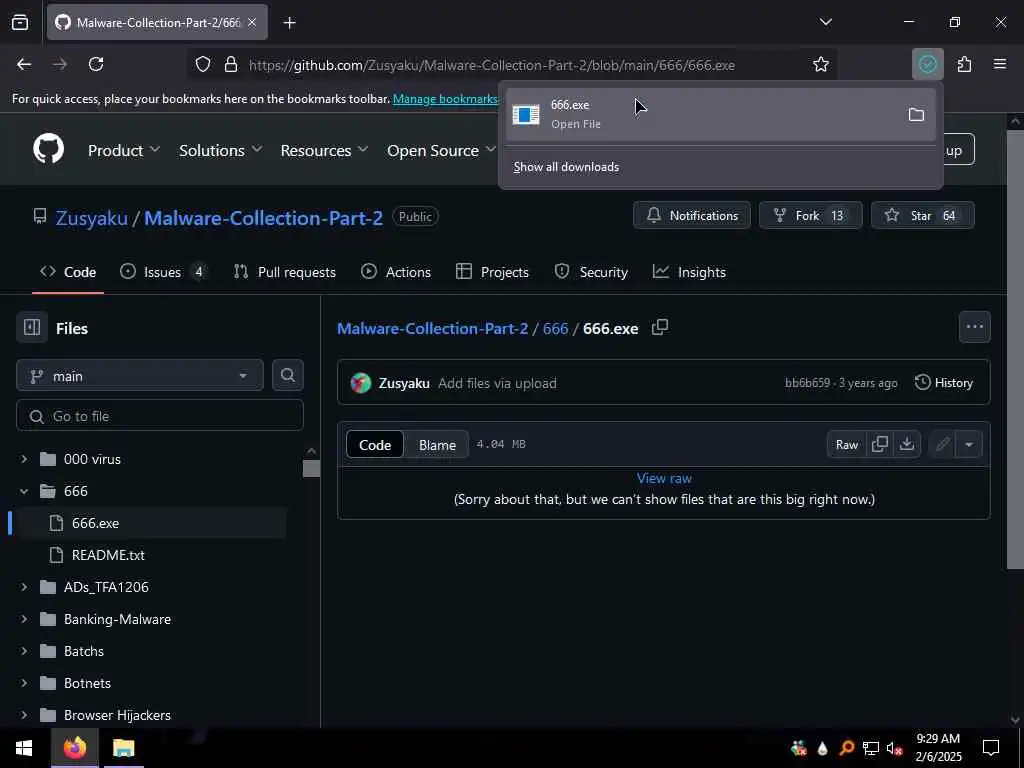Switch to the Projects tab
Screen dimensions: 1024x768
tap(492, 272)
